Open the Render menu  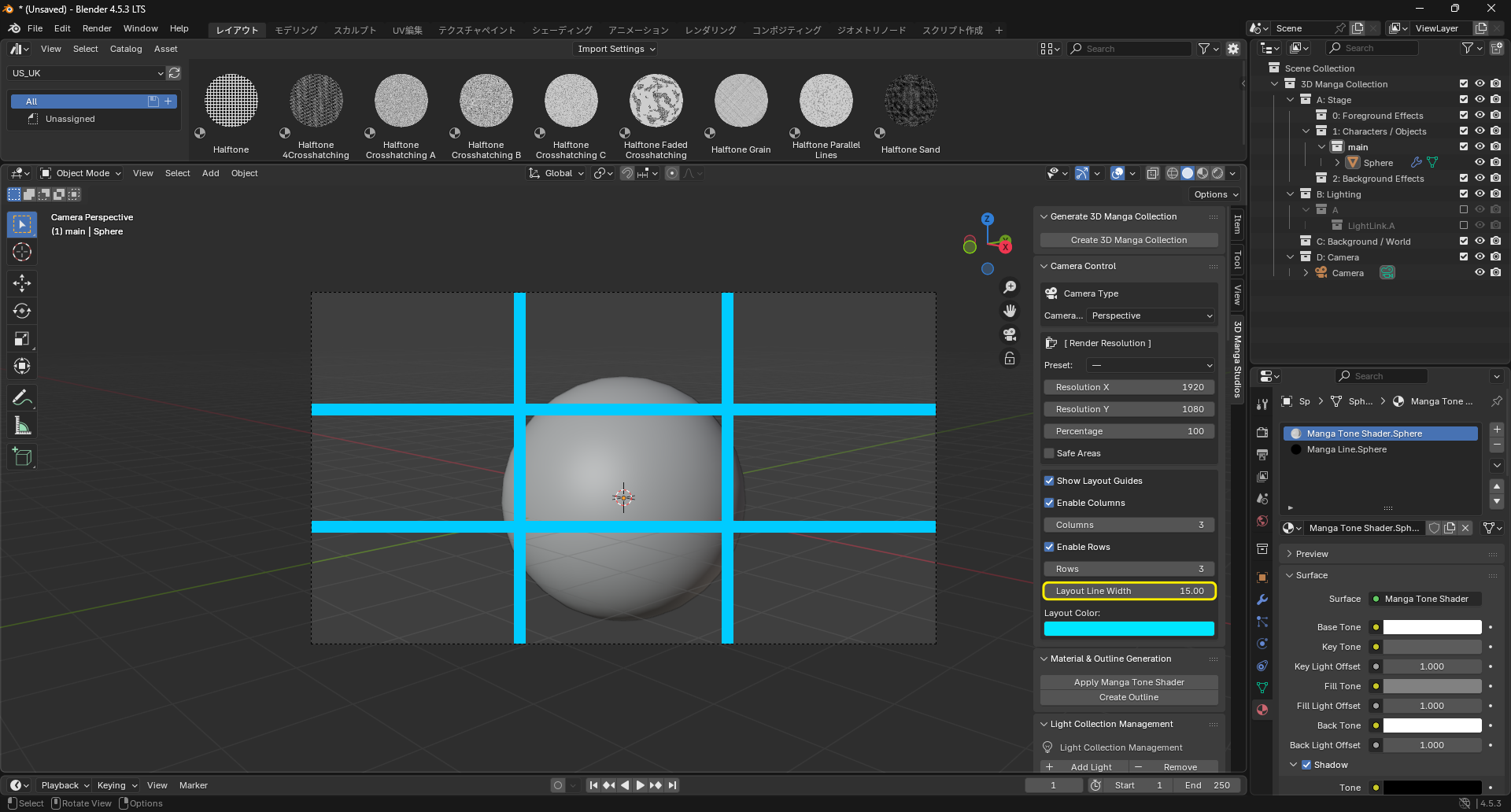(97, 28)
